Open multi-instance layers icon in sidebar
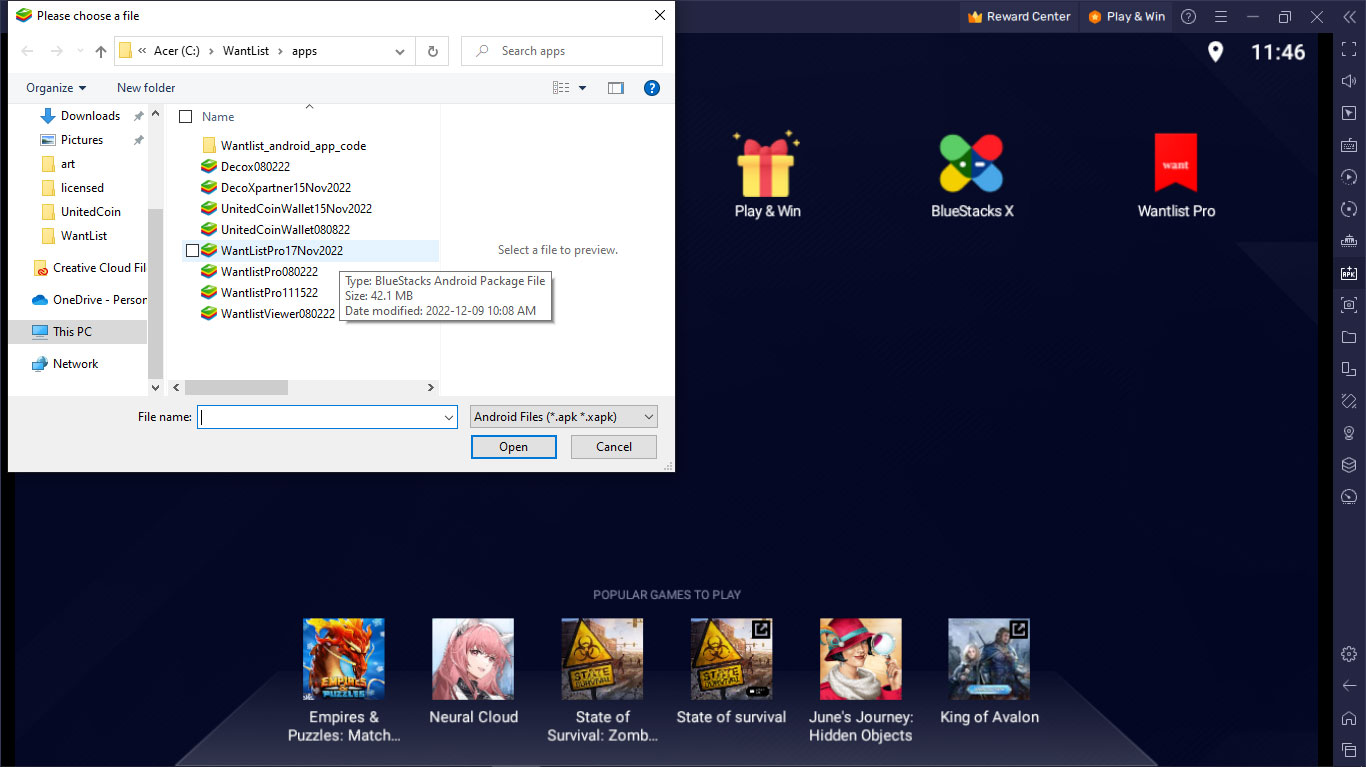This screenshot has height=767, width=1366. [1349, 465]
